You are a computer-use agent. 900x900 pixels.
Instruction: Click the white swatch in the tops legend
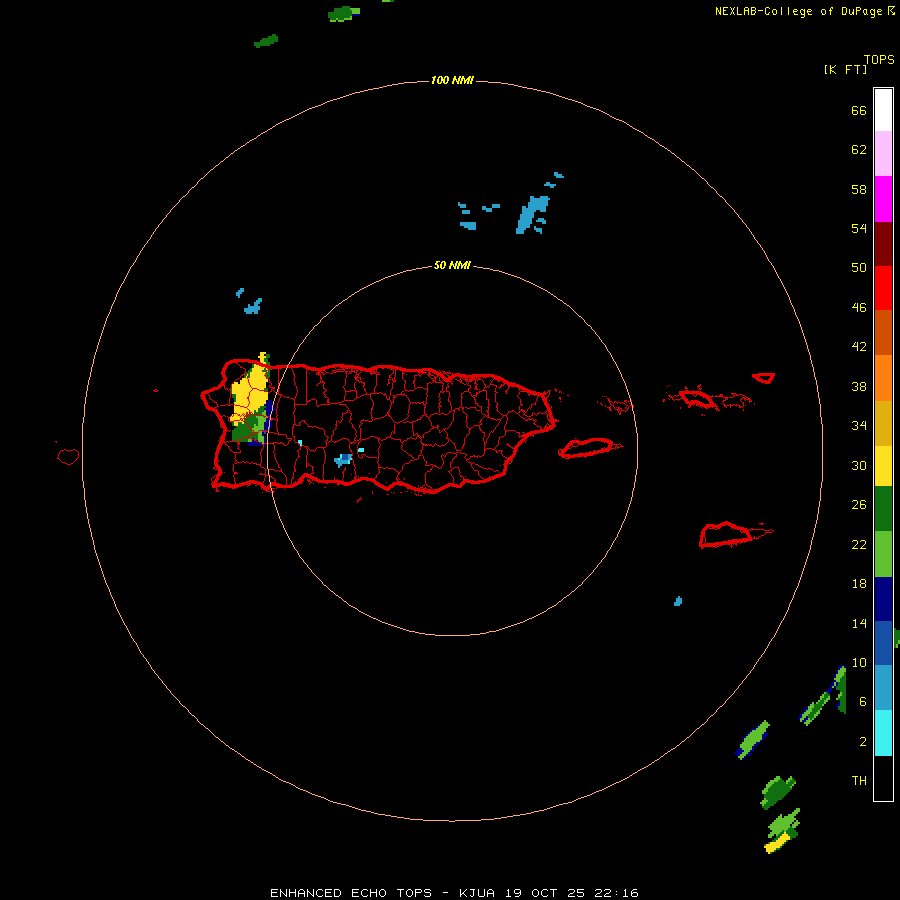coord(883,110)
